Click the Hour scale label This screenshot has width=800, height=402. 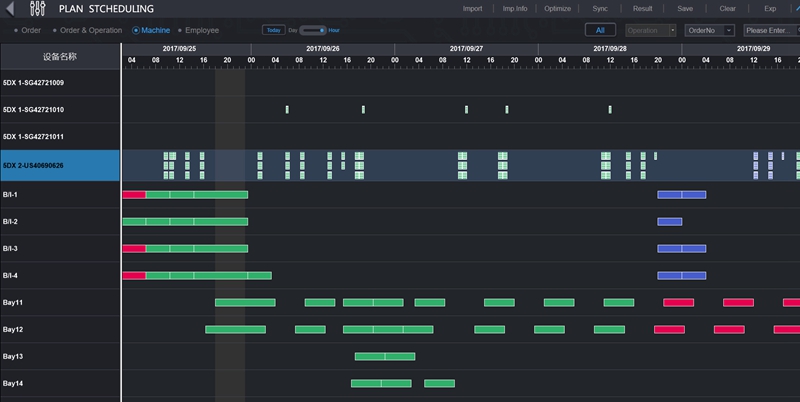(334, 30)
